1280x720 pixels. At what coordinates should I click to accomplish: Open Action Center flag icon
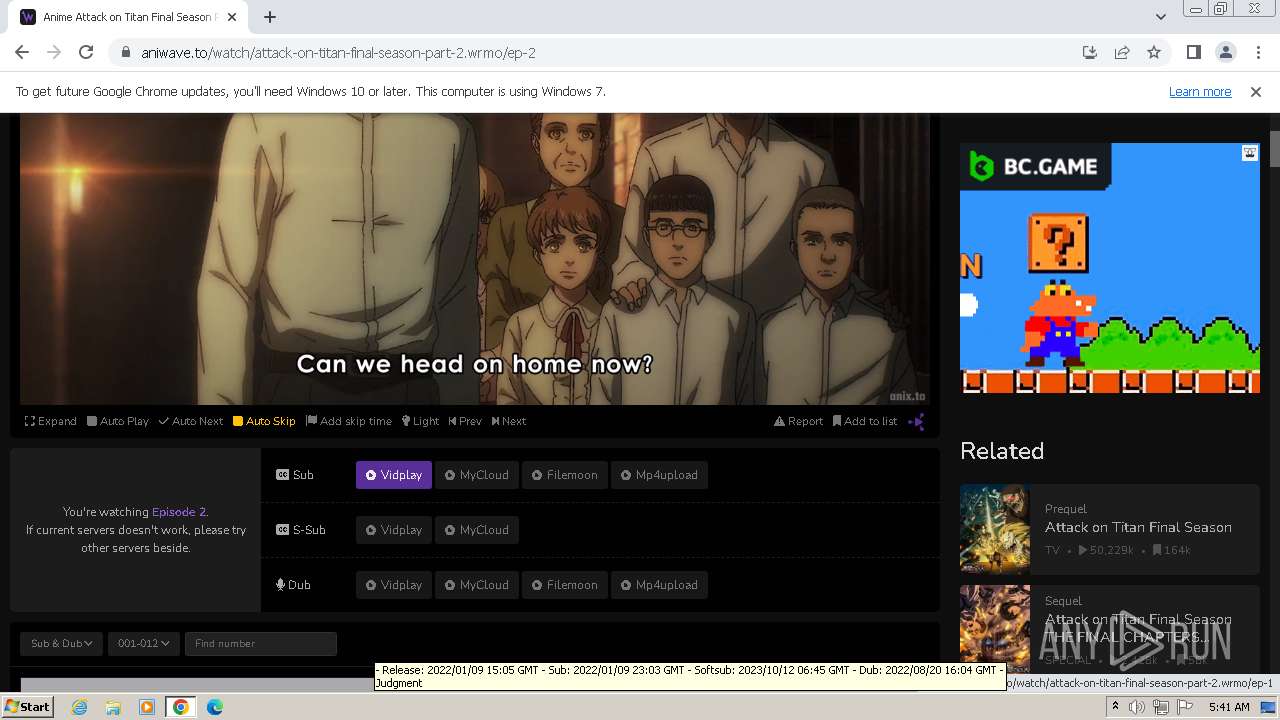pyautogui.click(x=1183, y=707)
